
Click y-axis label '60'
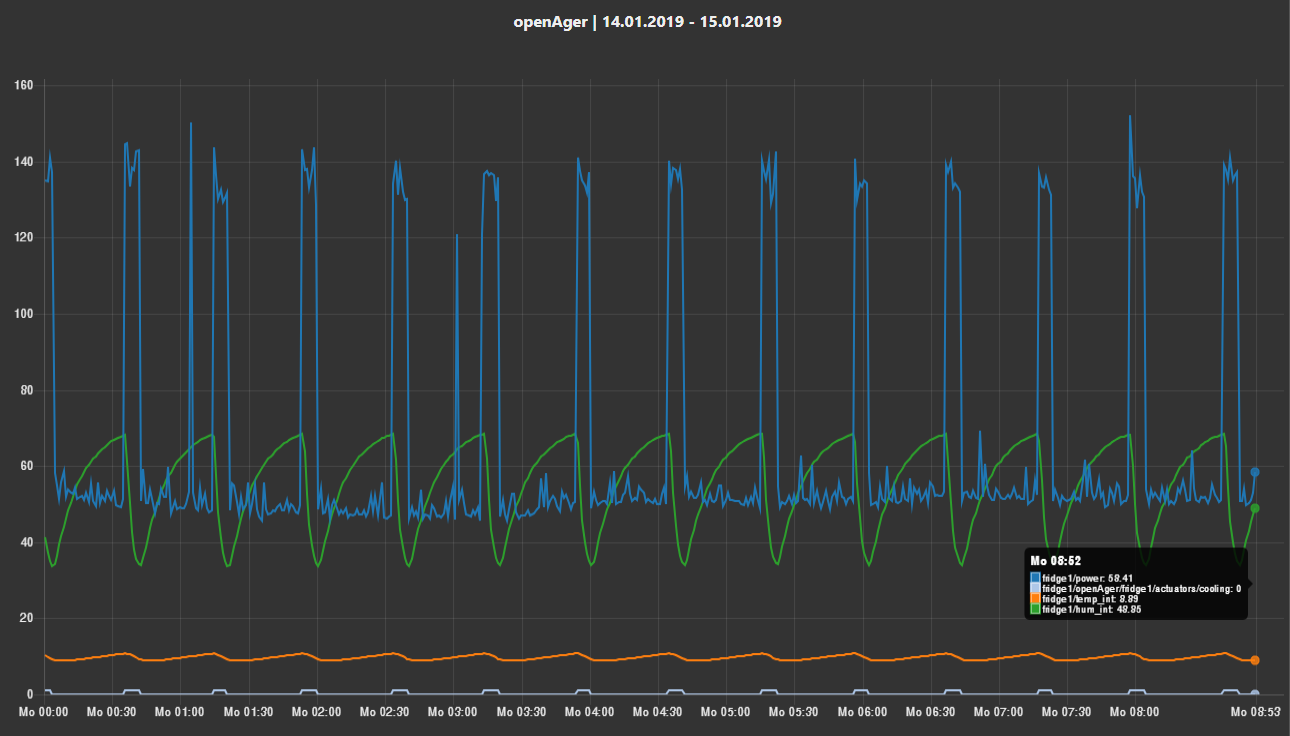(27, 466)
